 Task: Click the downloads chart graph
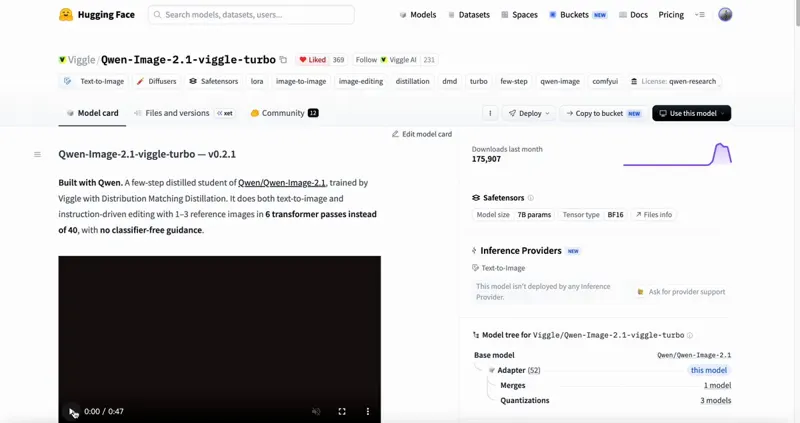pos(678,154)
